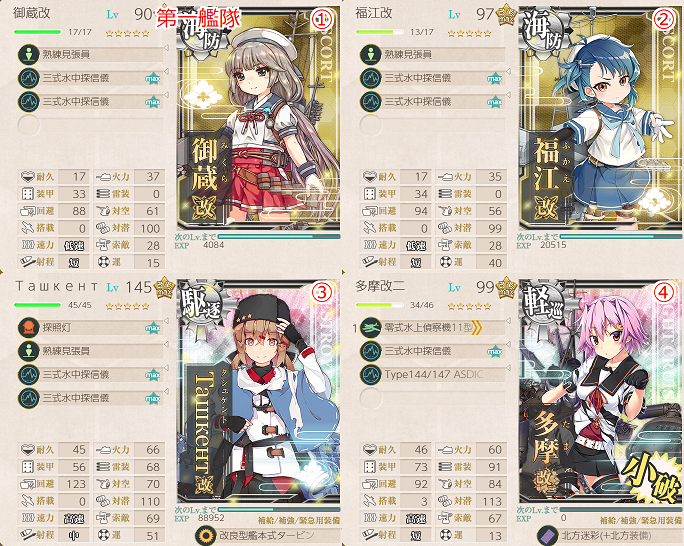
Task: Select Ташкент's 熟練見張員 lookout icon
Action: click(29, 351)
